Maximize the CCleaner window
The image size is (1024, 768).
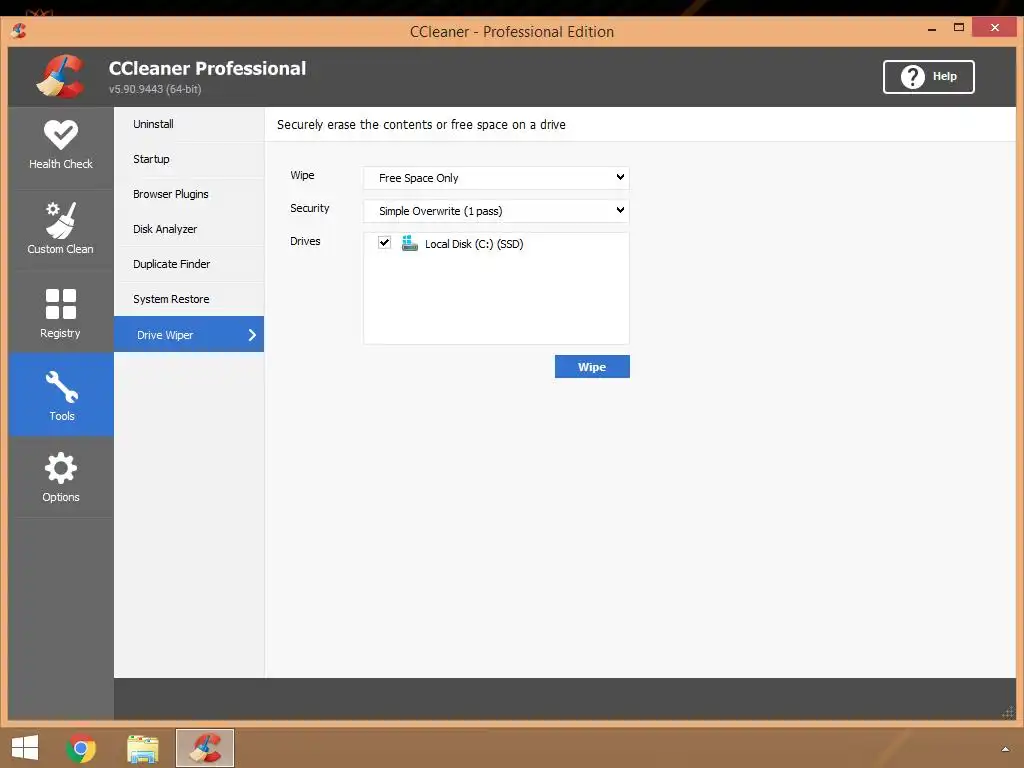pos(959,27)
